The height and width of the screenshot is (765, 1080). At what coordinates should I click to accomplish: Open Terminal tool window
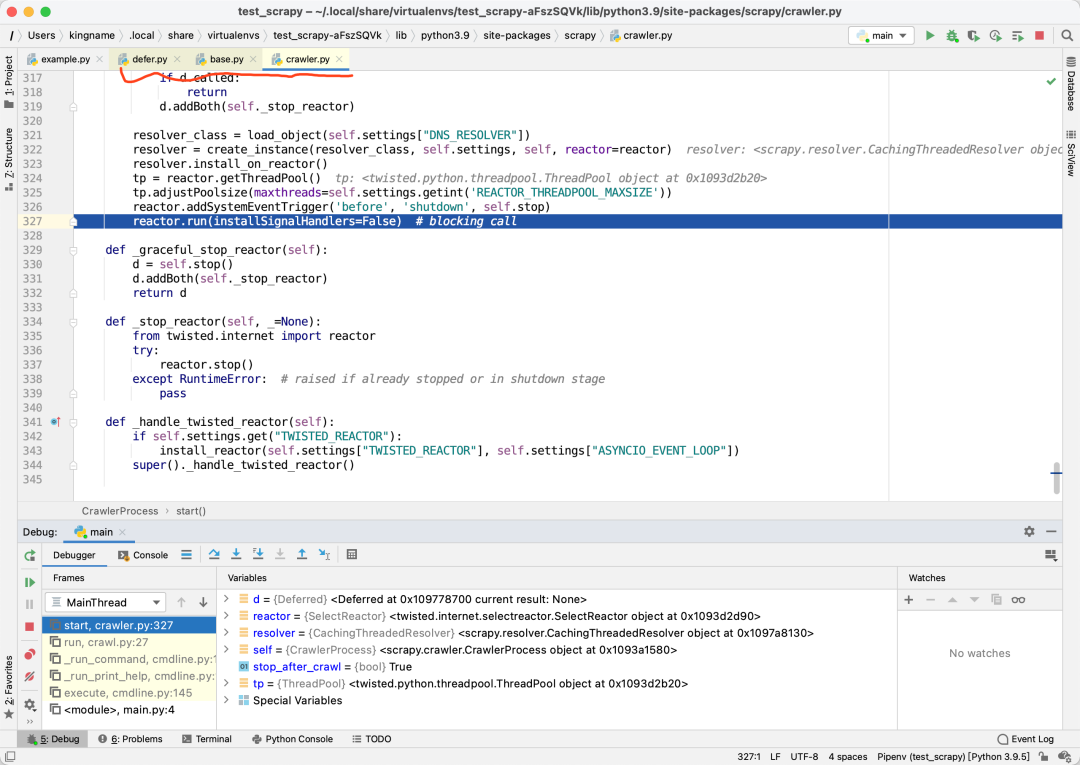tap(207, 739)
